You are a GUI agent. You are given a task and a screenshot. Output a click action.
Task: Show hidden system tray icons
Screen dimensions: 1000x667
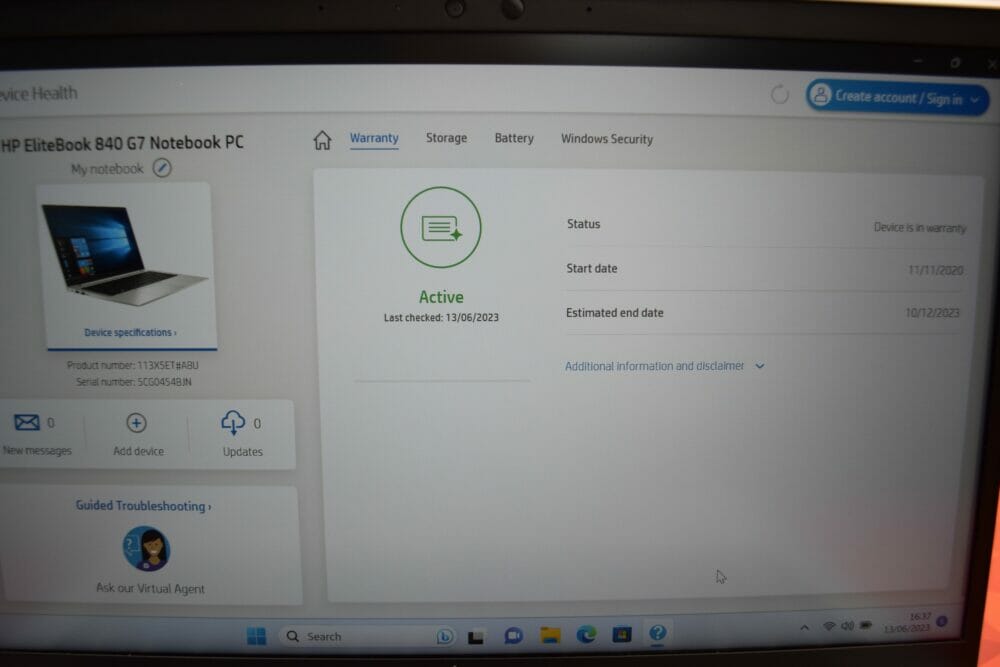[805, 627]
